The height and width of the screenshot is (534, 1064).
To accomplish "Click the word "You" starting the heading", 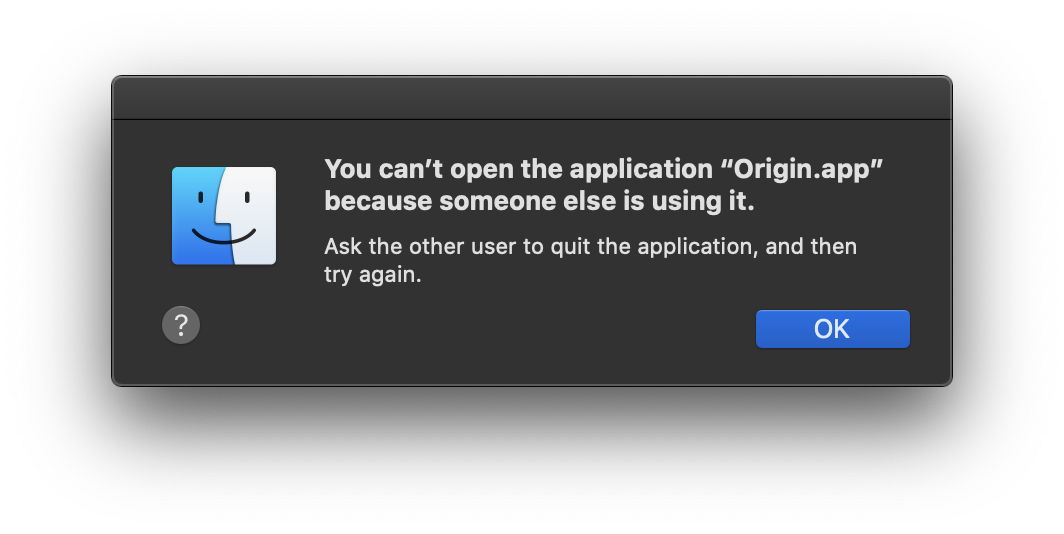I will 348,169.
